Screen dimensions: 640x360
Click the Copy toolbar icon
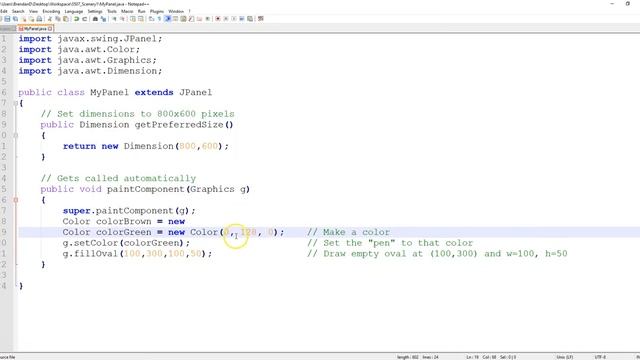58,19
